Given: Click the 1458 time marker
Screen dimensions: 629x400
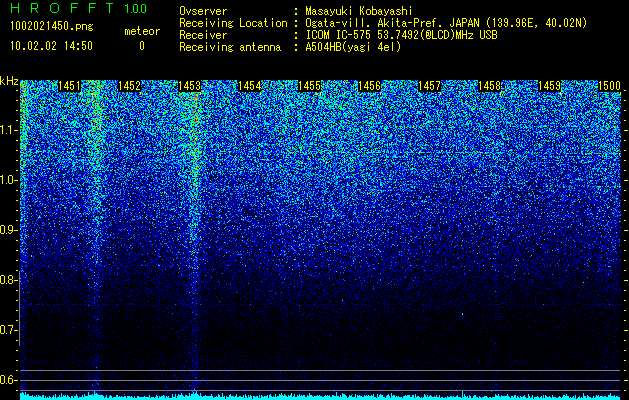Looking at the screenshot, I should (489, 86).
